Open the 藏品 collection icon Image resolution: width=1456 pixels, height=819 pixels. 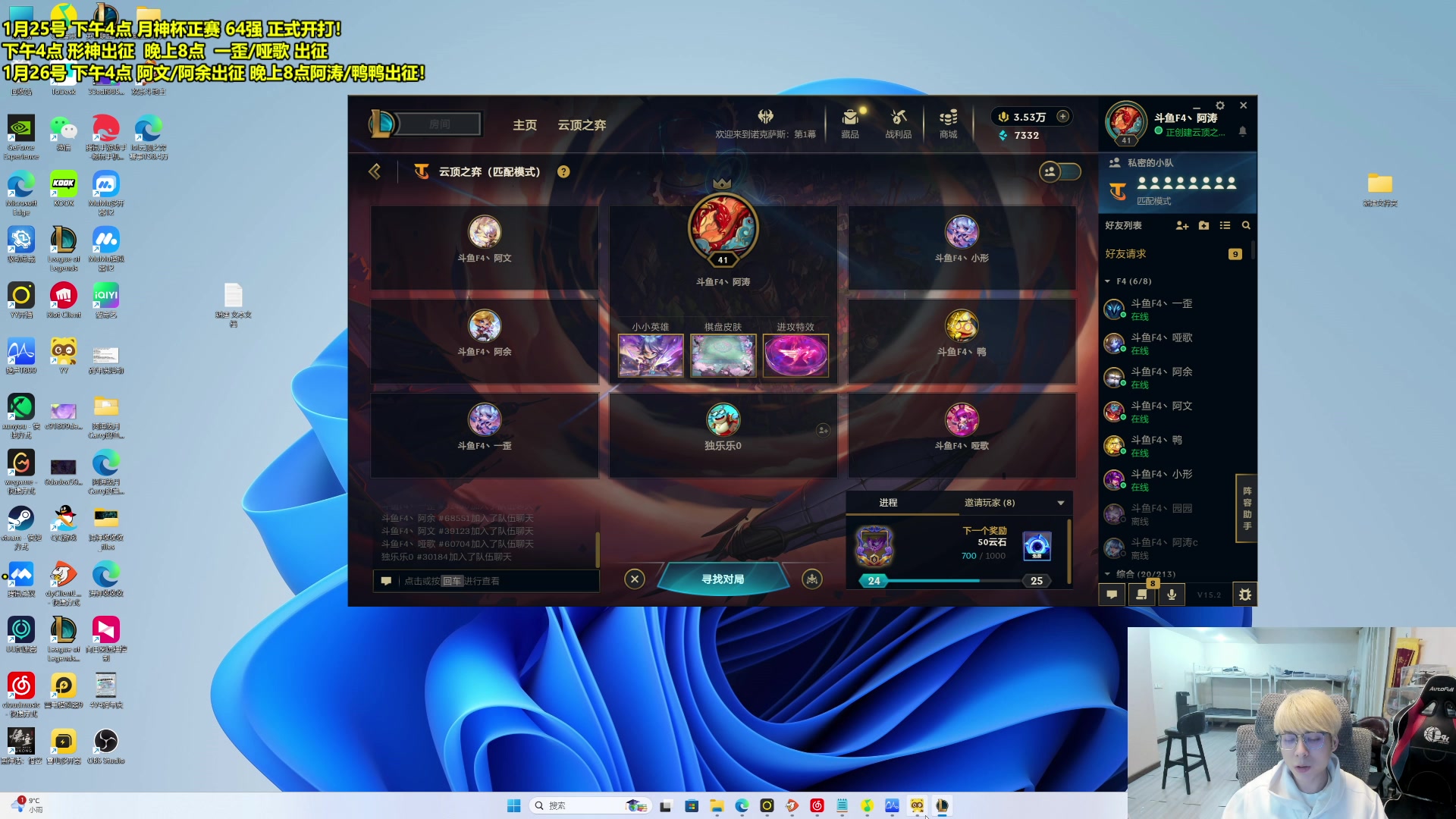point(850,124)
